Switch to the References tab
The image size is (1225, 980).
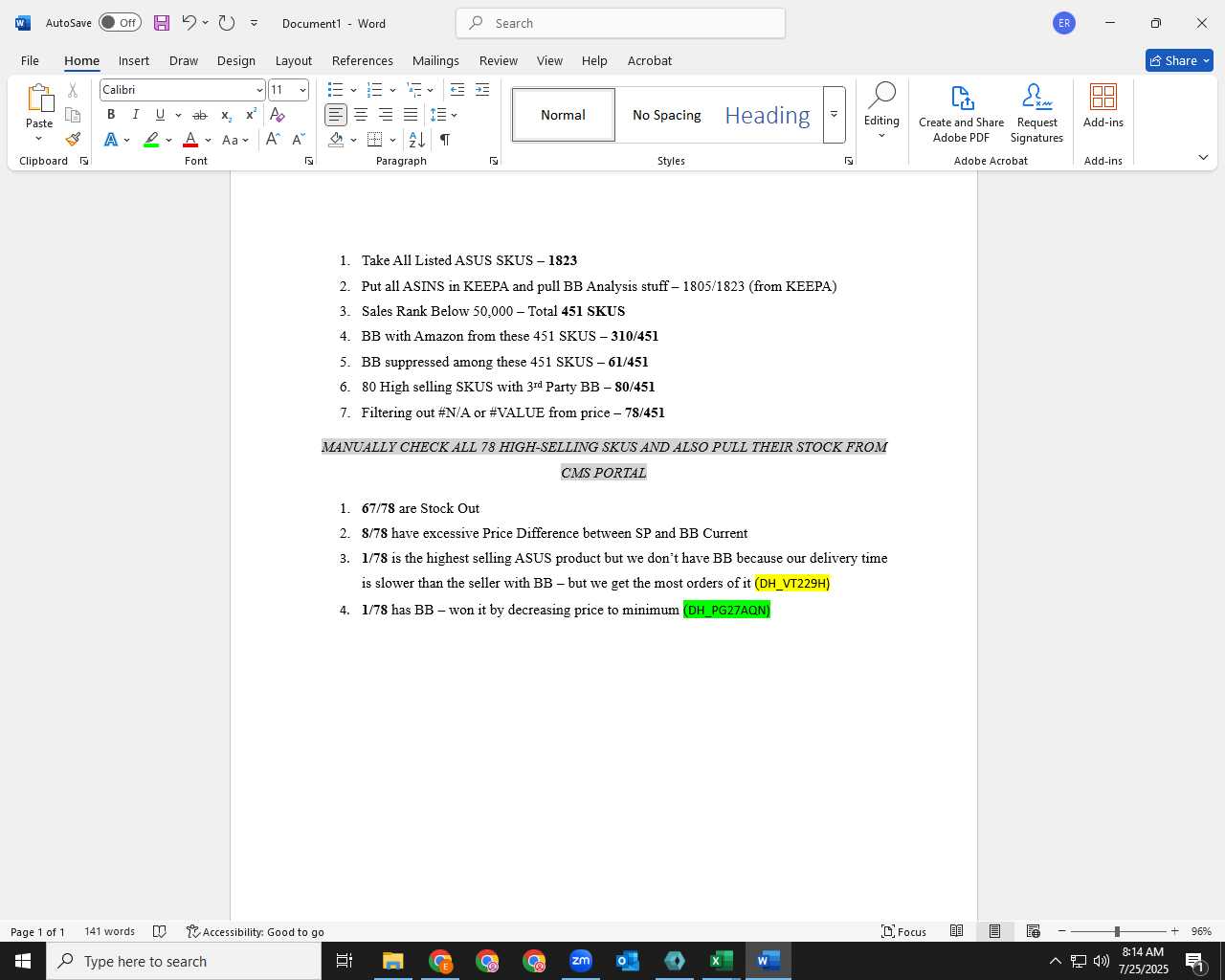[x=363, y=60]
